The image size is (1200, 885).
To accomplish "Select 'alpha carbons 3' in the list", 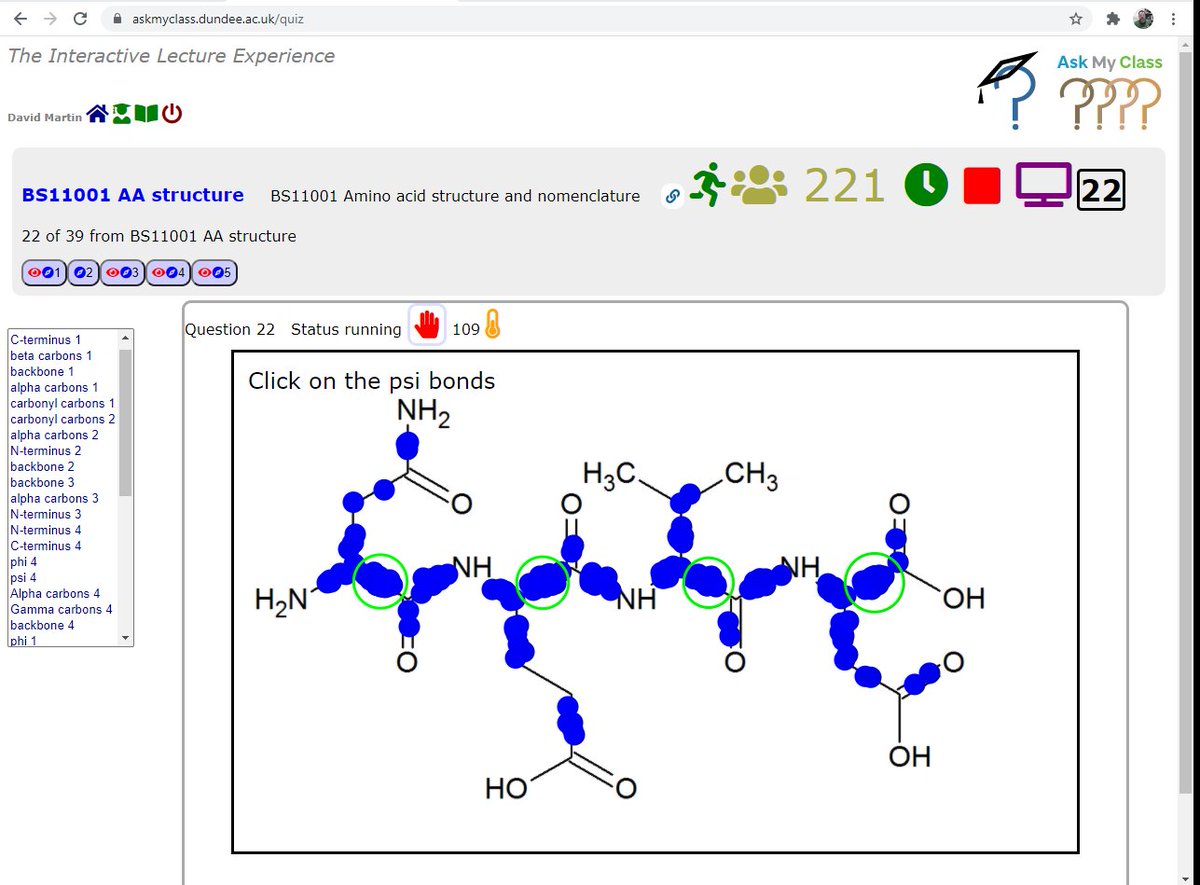I will coord(54,499).
